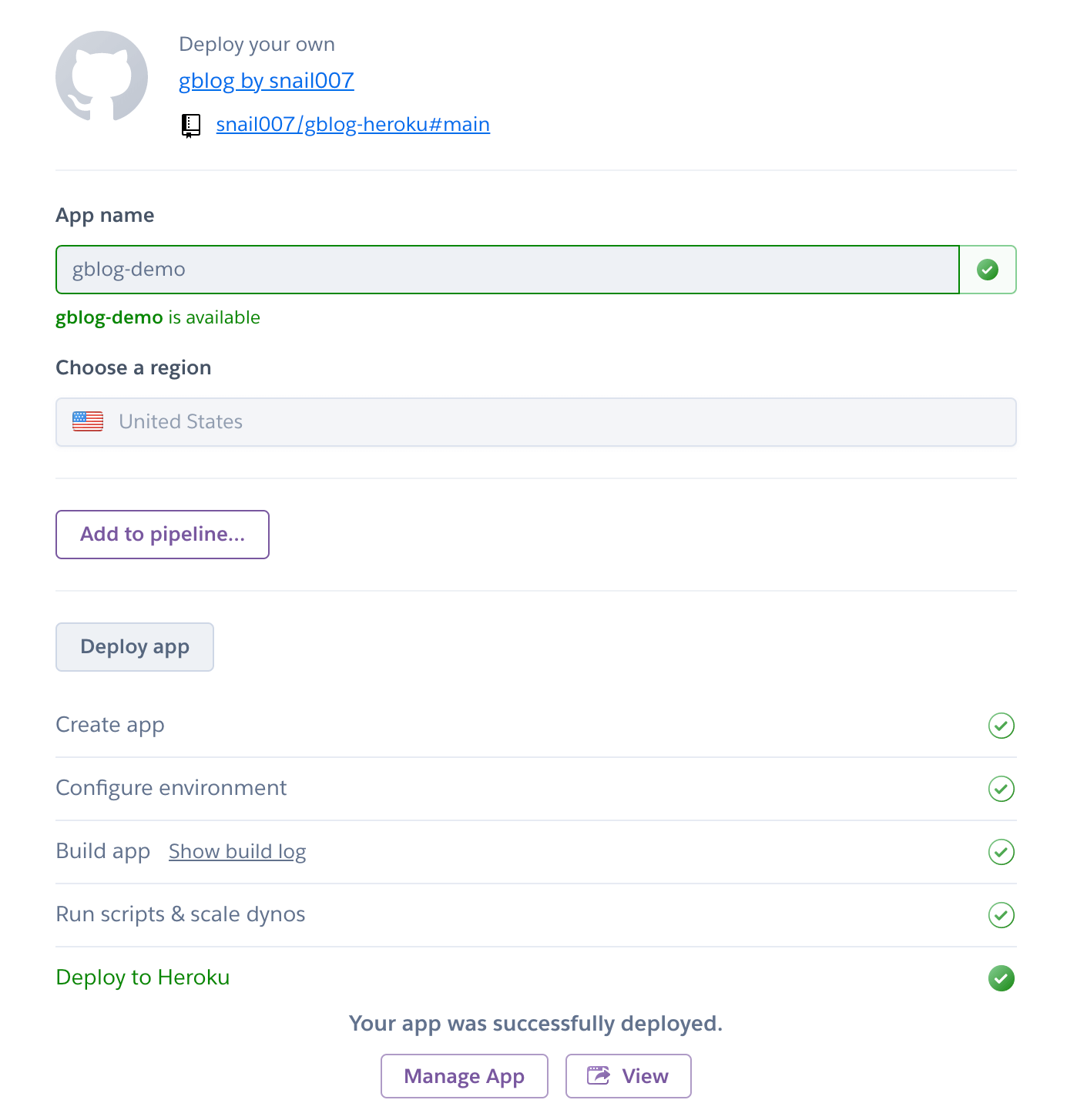Click the Create app status checkmark
Image resolution: width=1077 pixels, height=1120 pixels.
(x=1001, y=726)
